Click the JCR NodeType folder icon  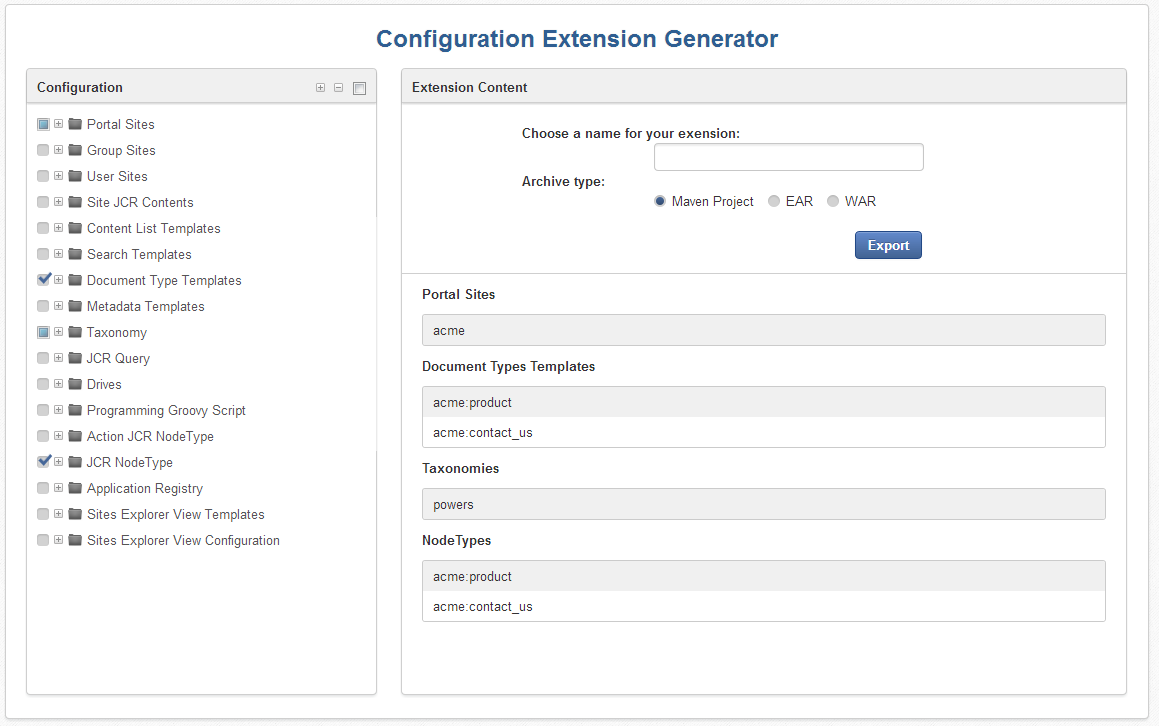[75, 462]
